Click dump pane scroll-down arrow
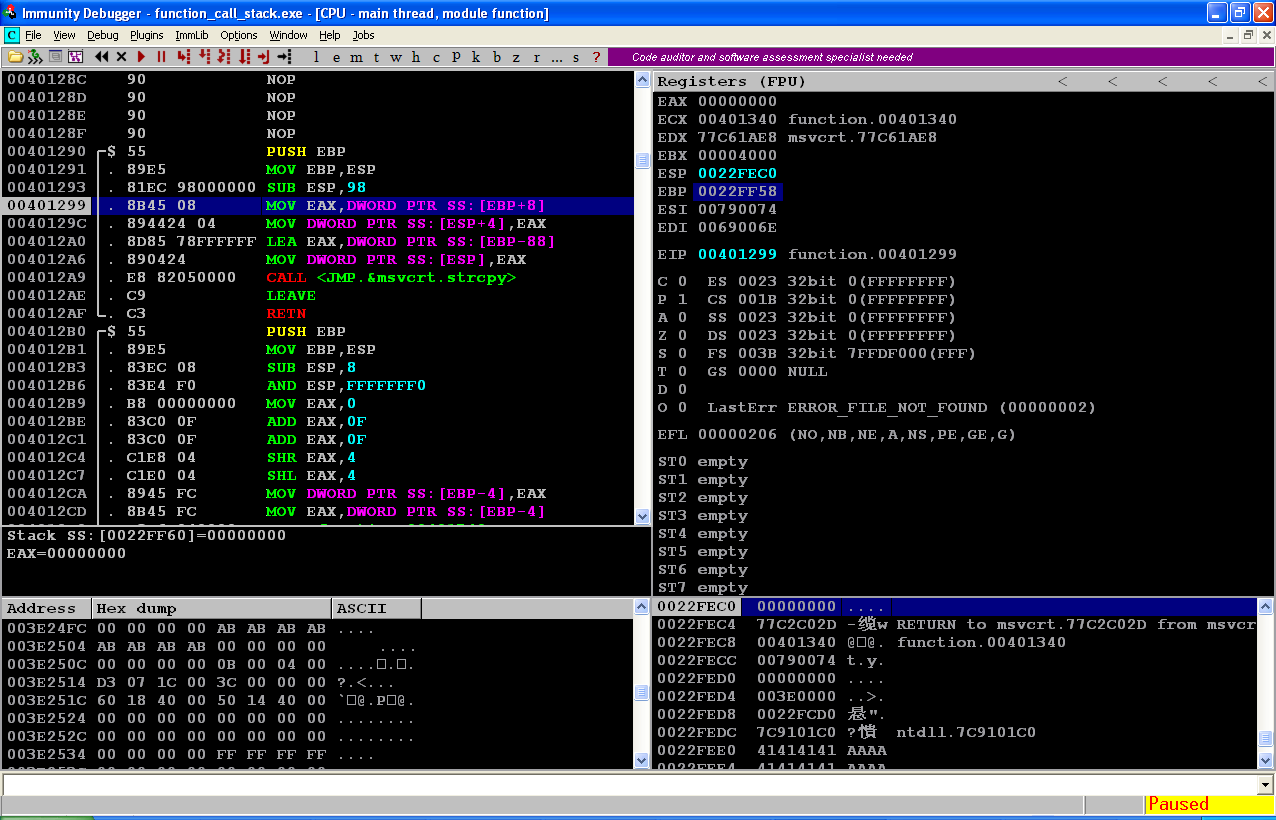 coord(643,760)
